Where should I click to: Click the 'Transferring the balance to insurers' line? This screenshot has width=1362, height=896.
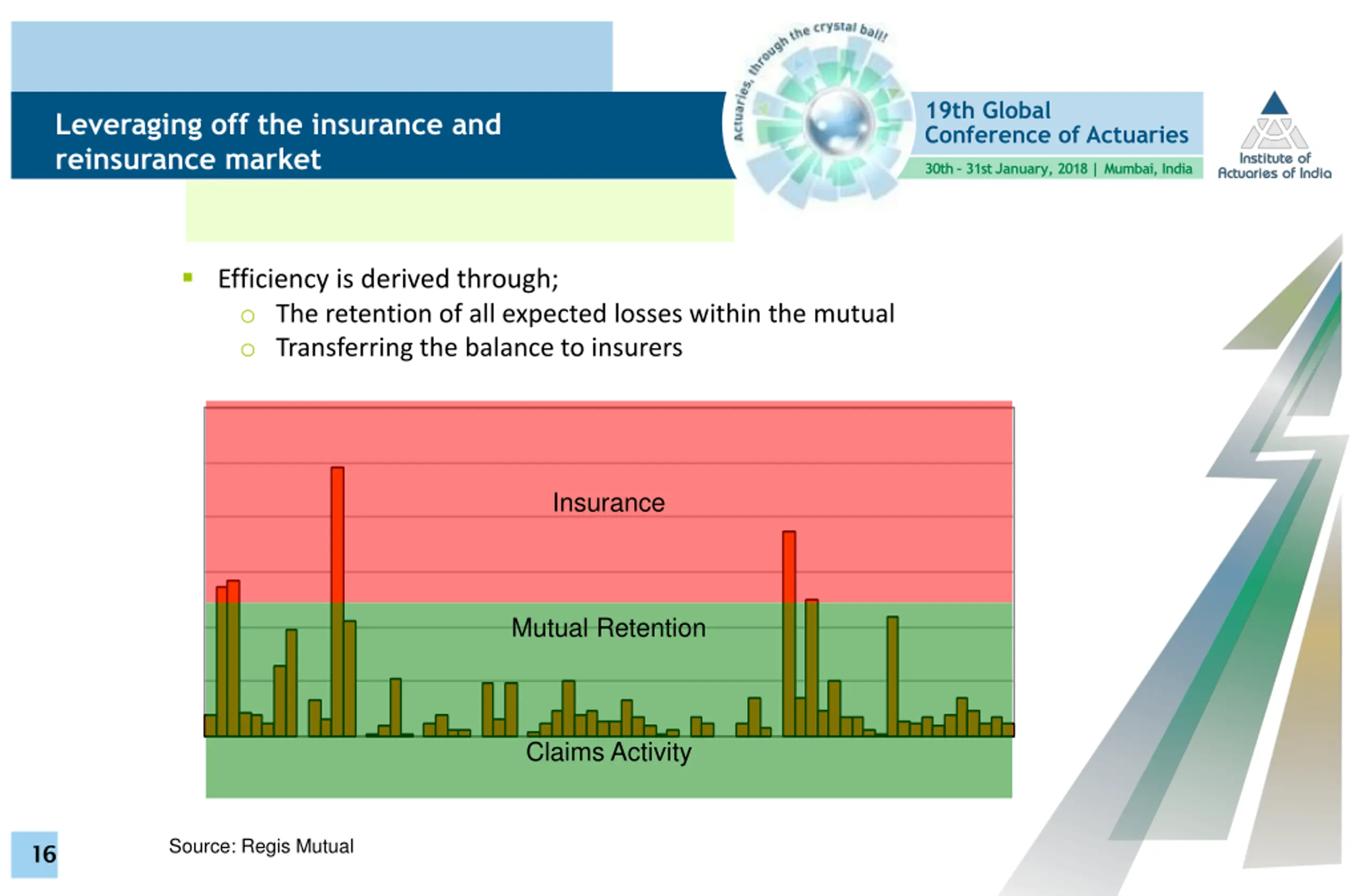(479, 348)
